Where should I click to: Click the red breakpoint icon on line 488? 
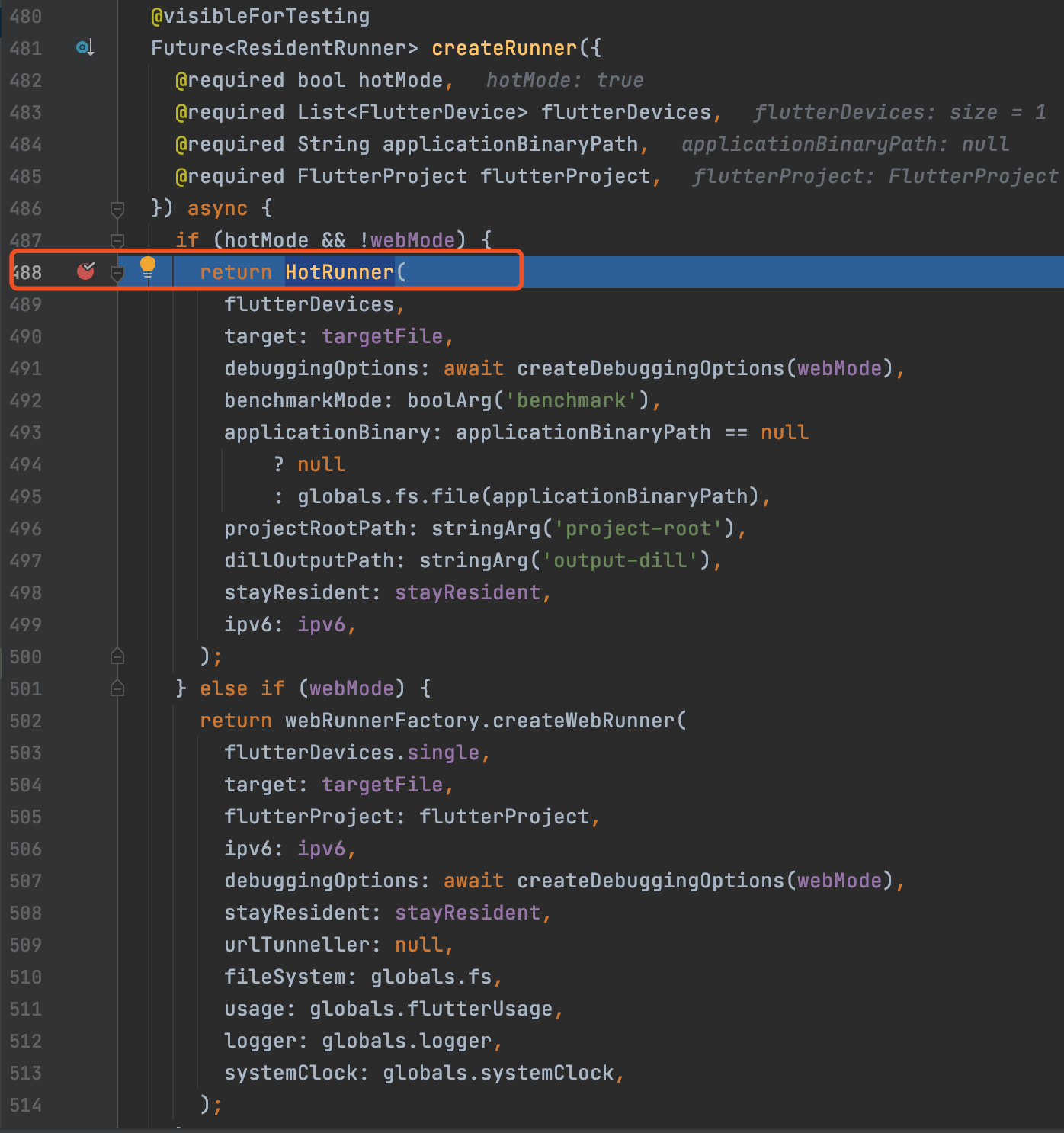point(86,271)
